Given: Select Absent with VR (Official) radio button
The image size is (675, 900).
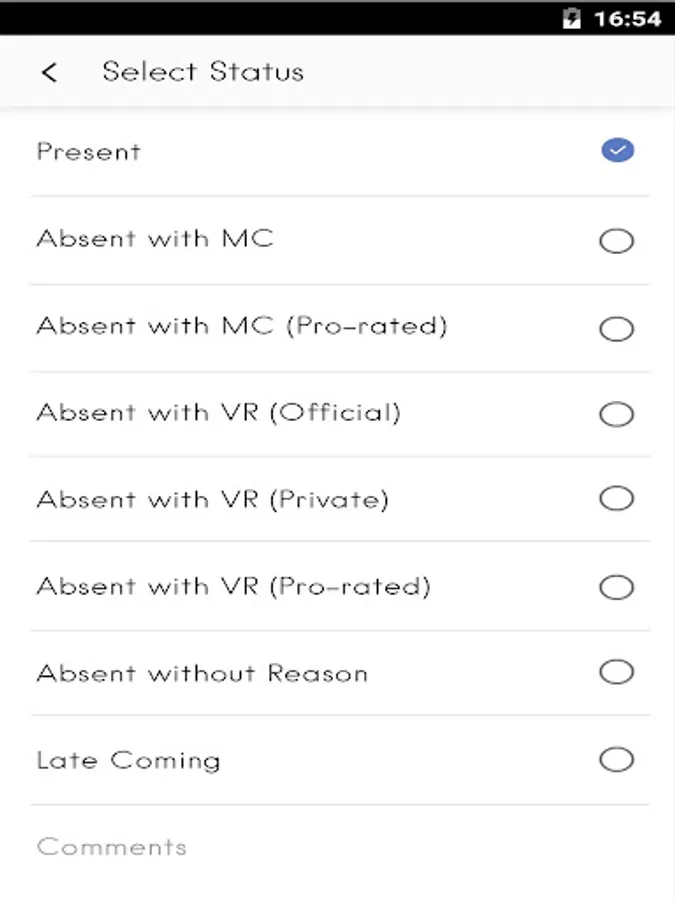Looking at the screenshot, I should 616,414.
